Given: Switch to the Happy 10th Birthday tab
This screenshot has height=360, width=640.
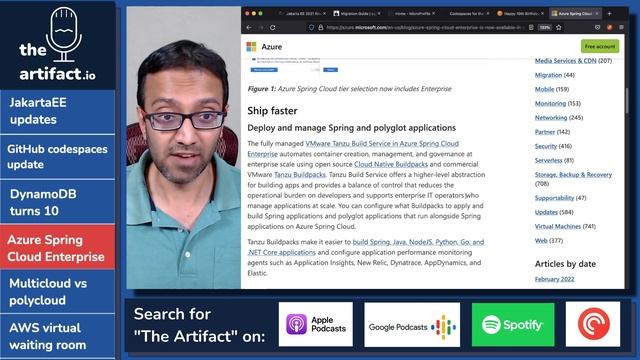Looking at the screenshot, I should (520, 13).
